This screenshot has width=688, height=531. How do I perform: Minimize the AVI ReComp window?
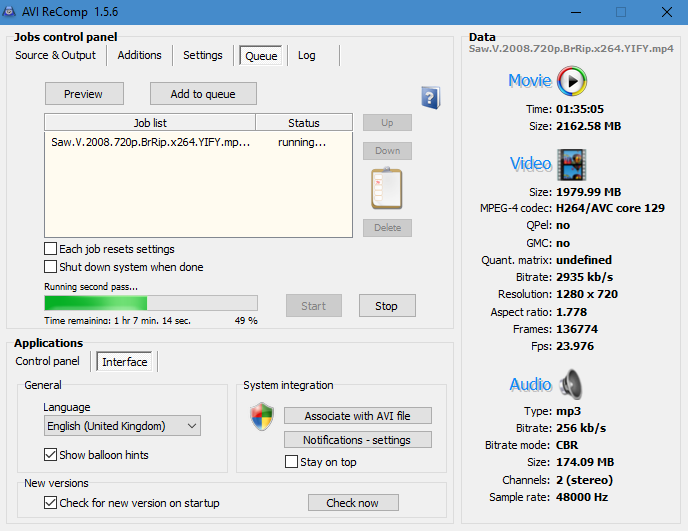576,12
